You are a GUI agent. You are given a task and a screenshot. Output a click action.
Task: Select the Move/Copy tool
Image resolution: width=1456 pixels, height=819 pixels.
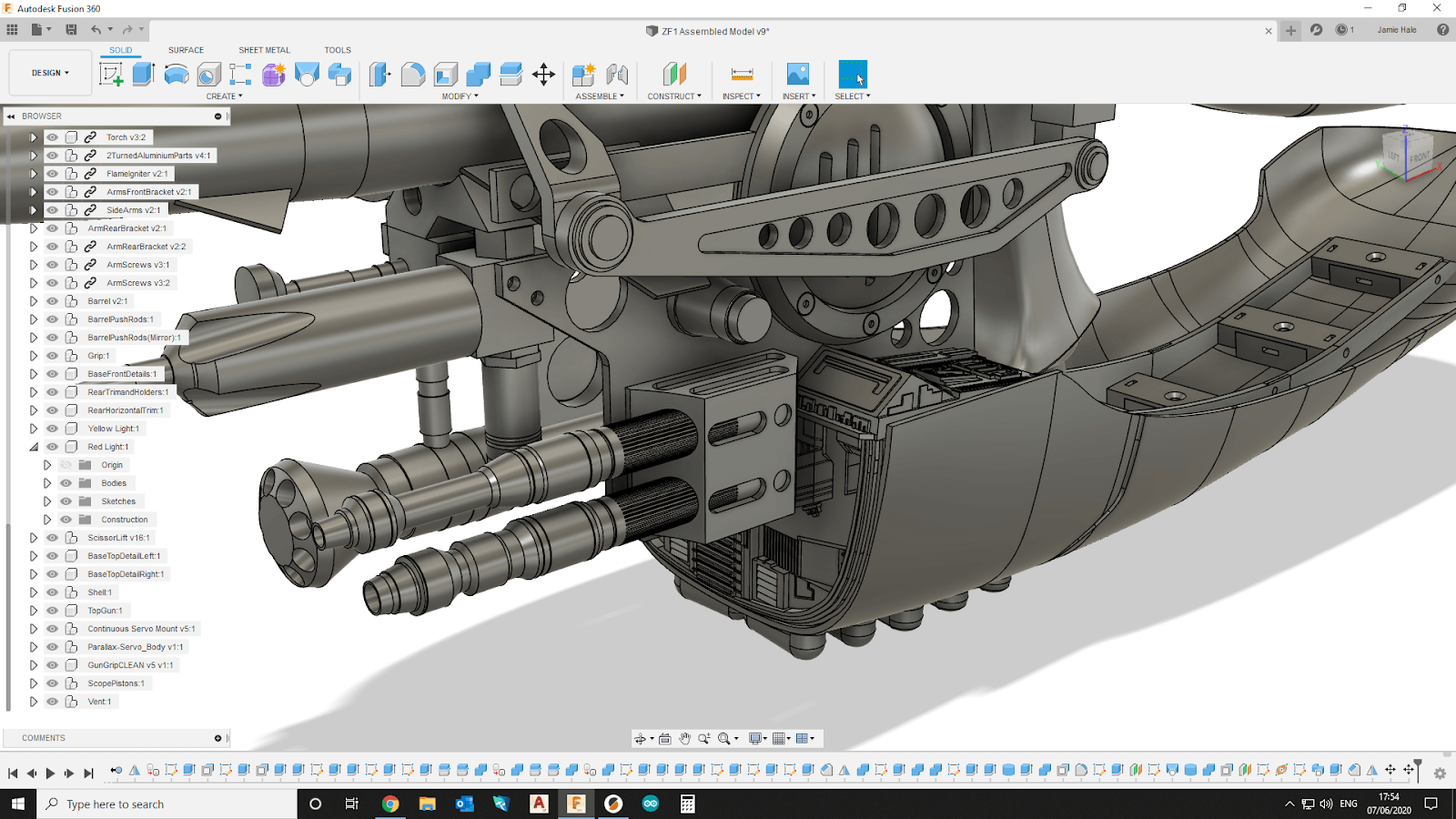[x=543, y=75]
